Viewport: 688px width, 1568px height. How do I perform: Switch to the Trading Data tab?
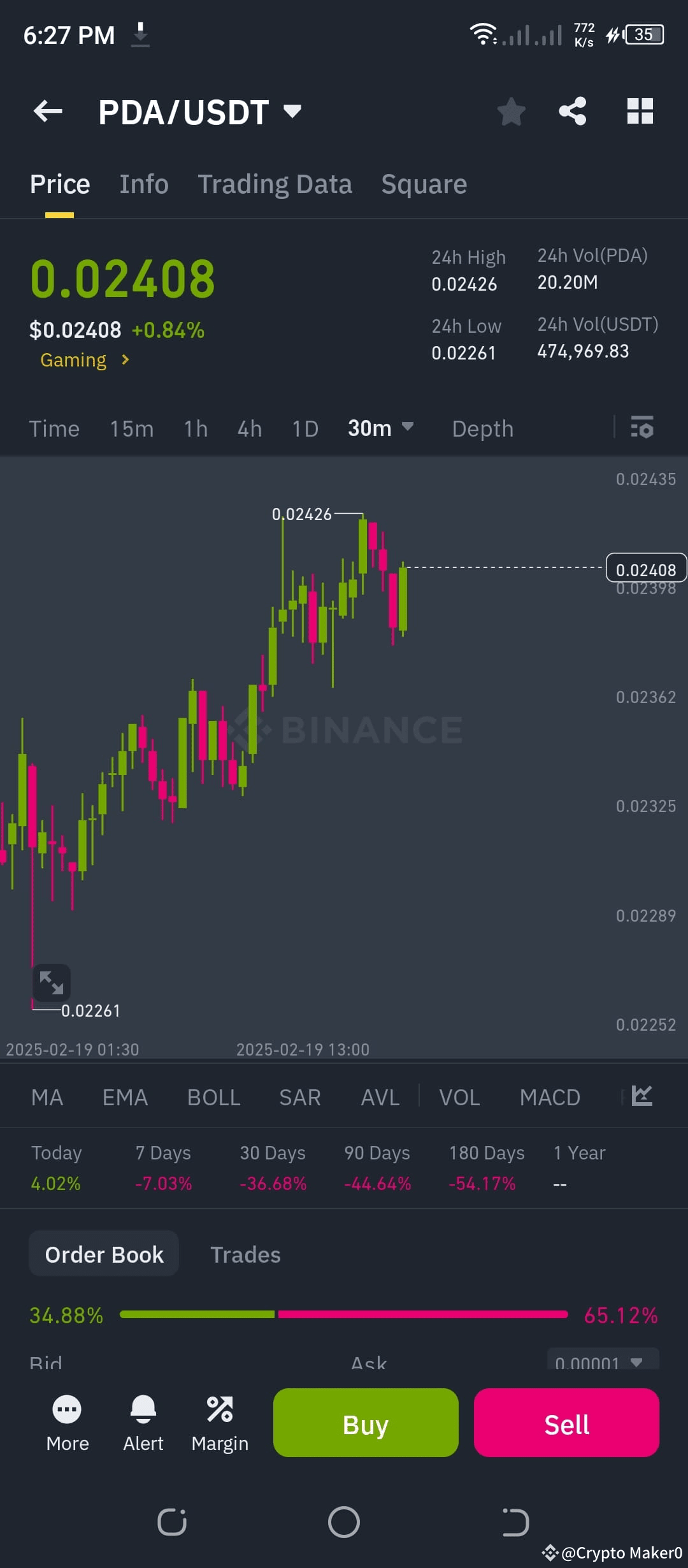pos(275,184)
